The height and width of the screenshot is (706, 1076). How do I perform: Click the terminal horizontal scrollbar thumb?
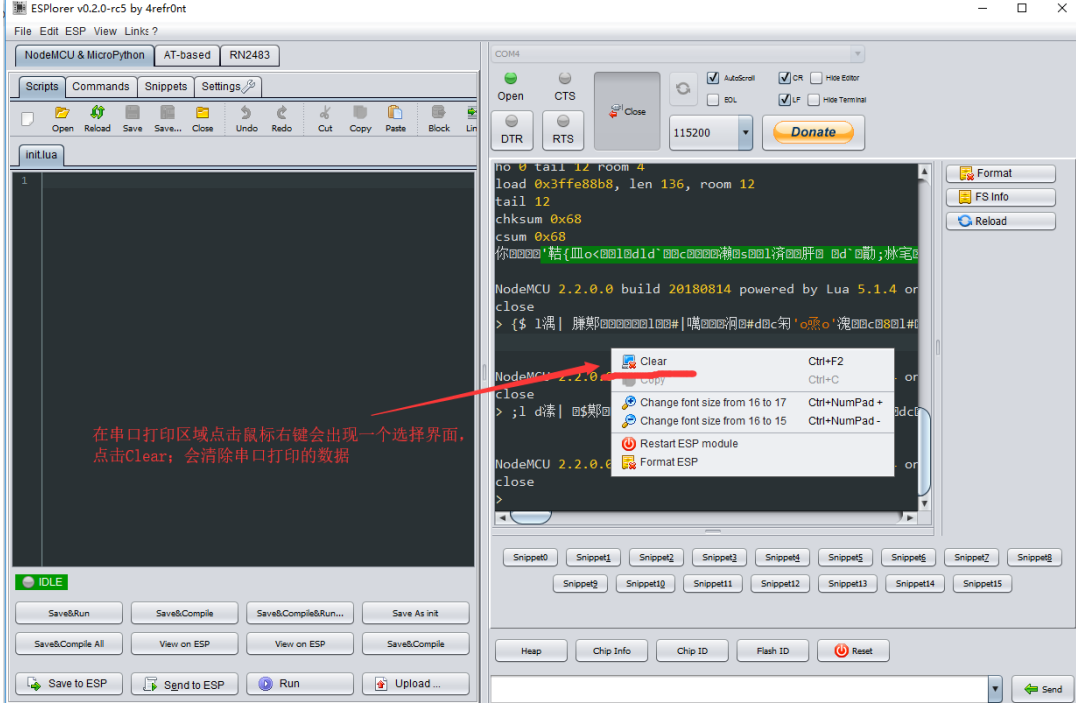pos(530,517)
